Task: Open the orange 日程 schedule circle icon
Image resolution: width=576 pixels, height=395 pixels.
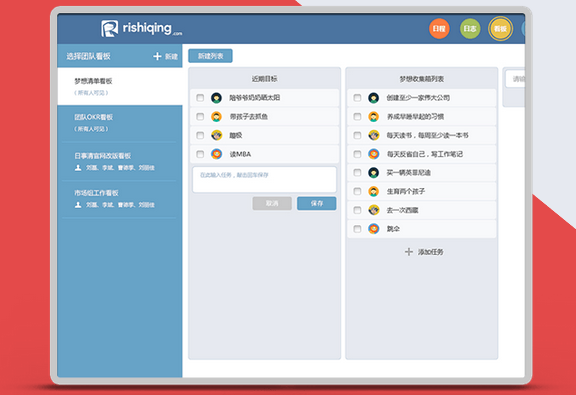Action: pos(439,29)
